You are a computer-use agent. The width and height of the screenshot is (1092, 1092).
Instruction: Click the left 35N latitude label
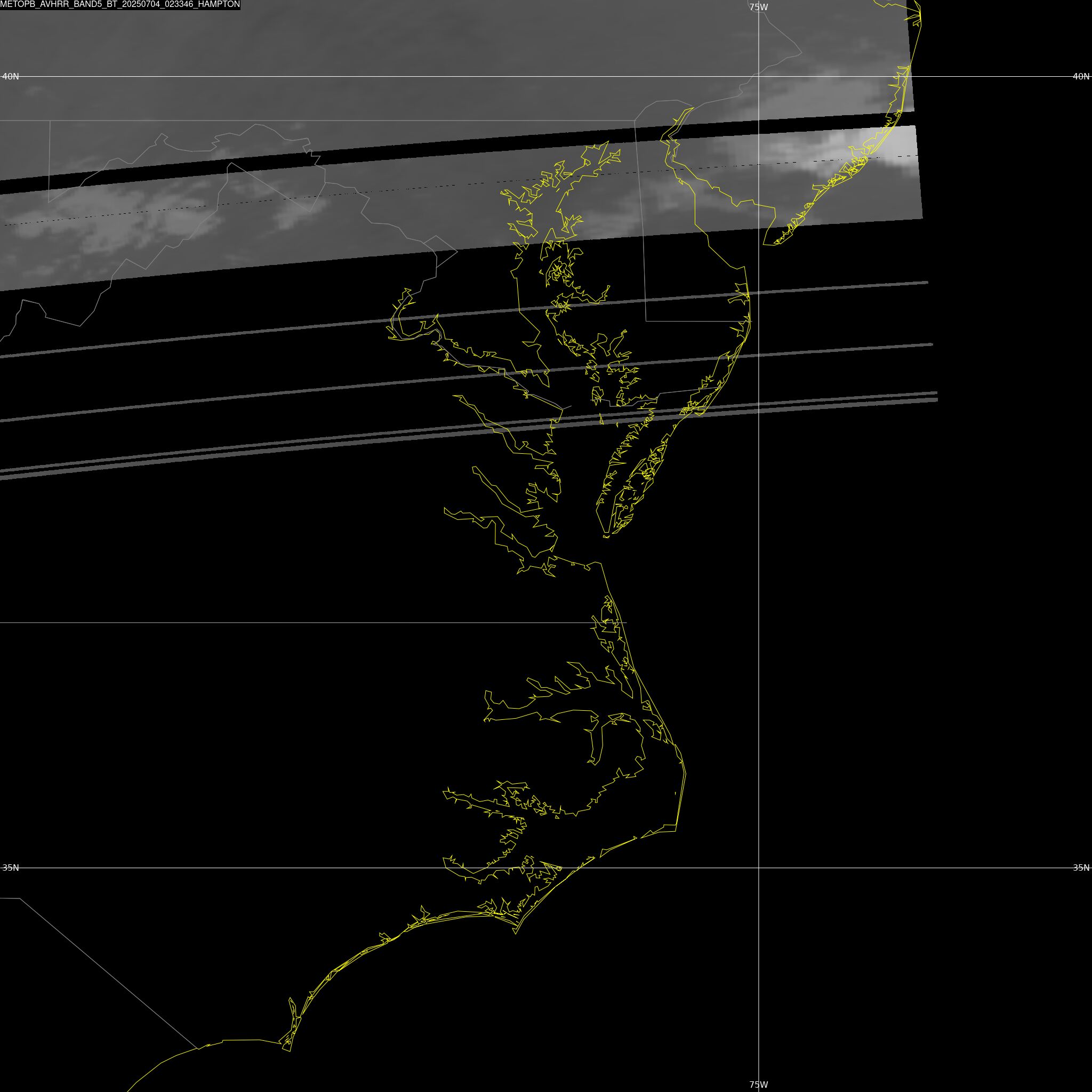coord(11,868)
